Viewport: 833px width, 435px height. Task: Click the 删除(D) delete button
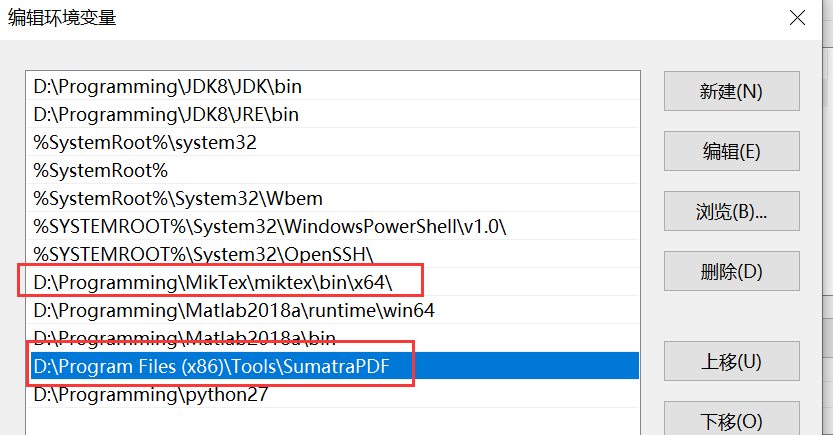tap(732, 271)
